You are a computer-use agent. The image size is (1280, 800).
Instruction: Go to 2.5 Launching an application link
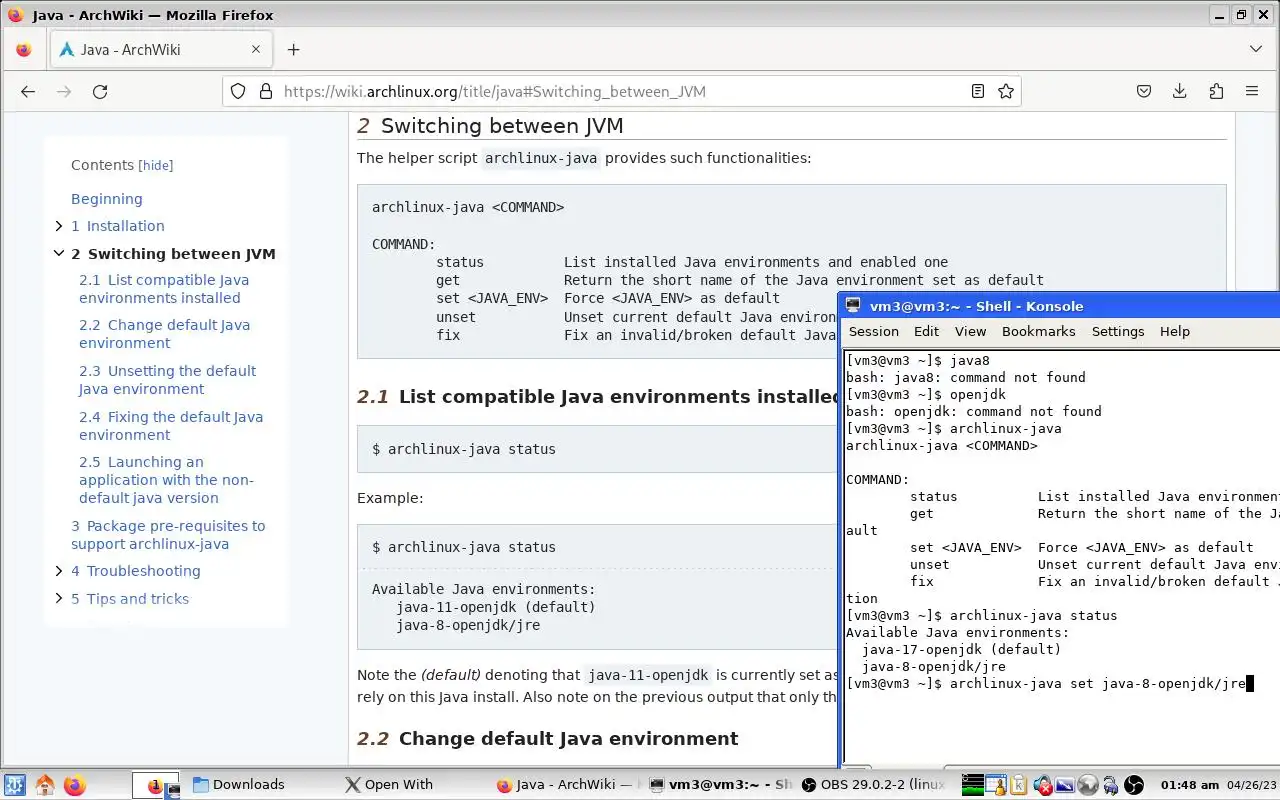point(166,480)
